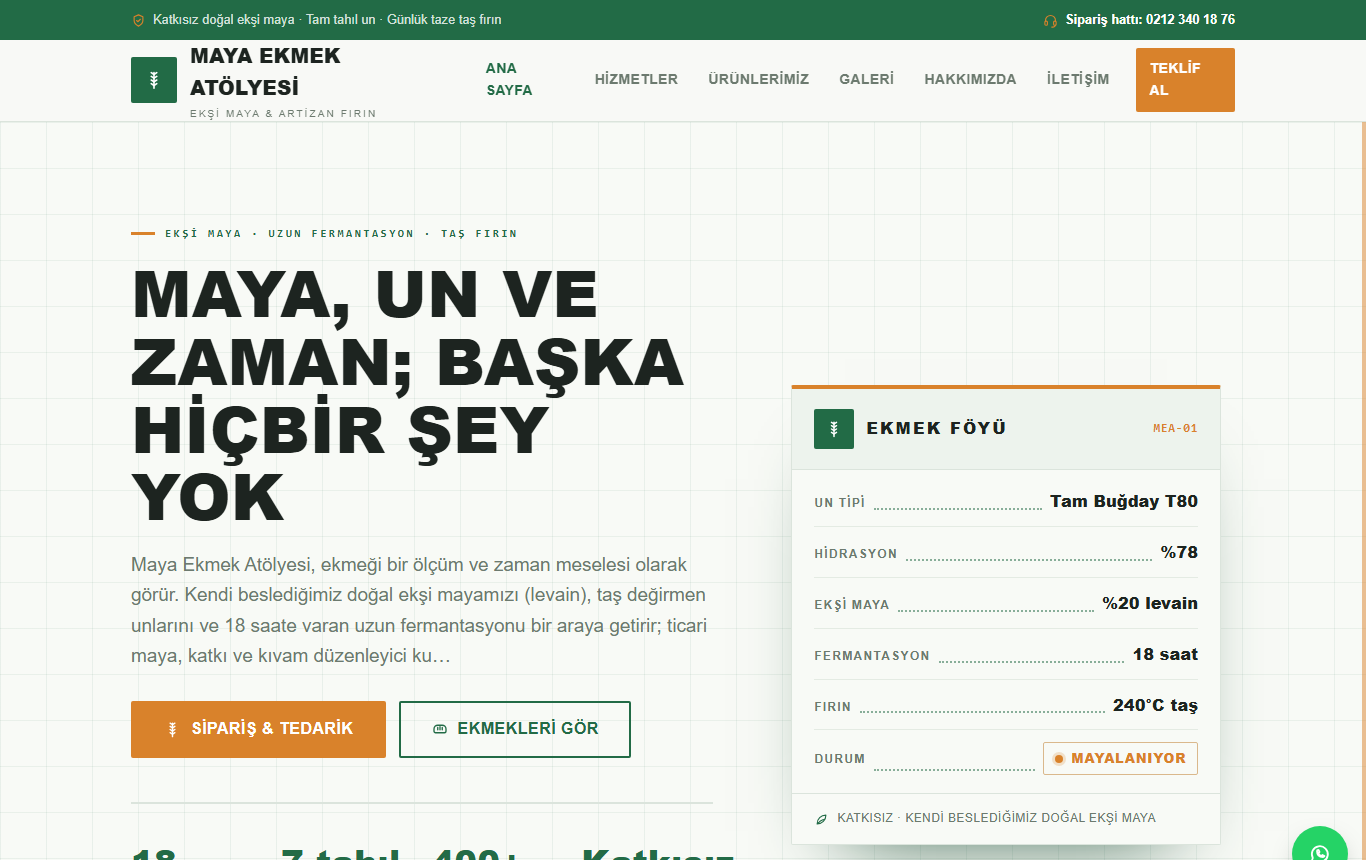Open the Galeri menu item

867,79
